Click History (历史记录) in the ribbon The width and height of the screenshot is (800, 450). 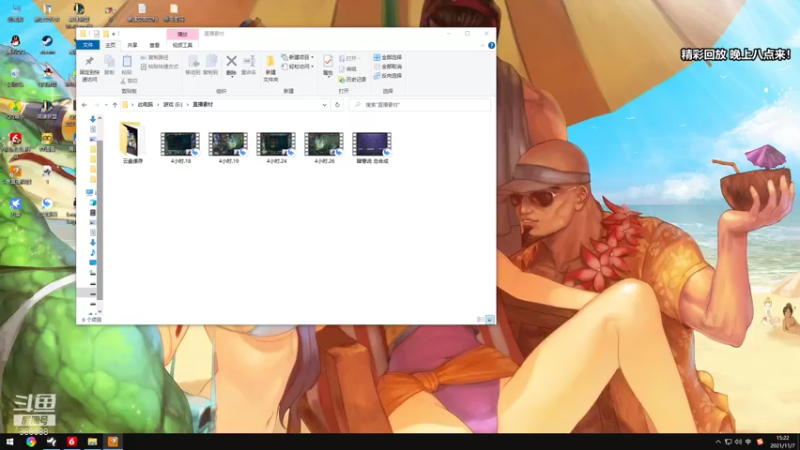(x=353, y=80)
